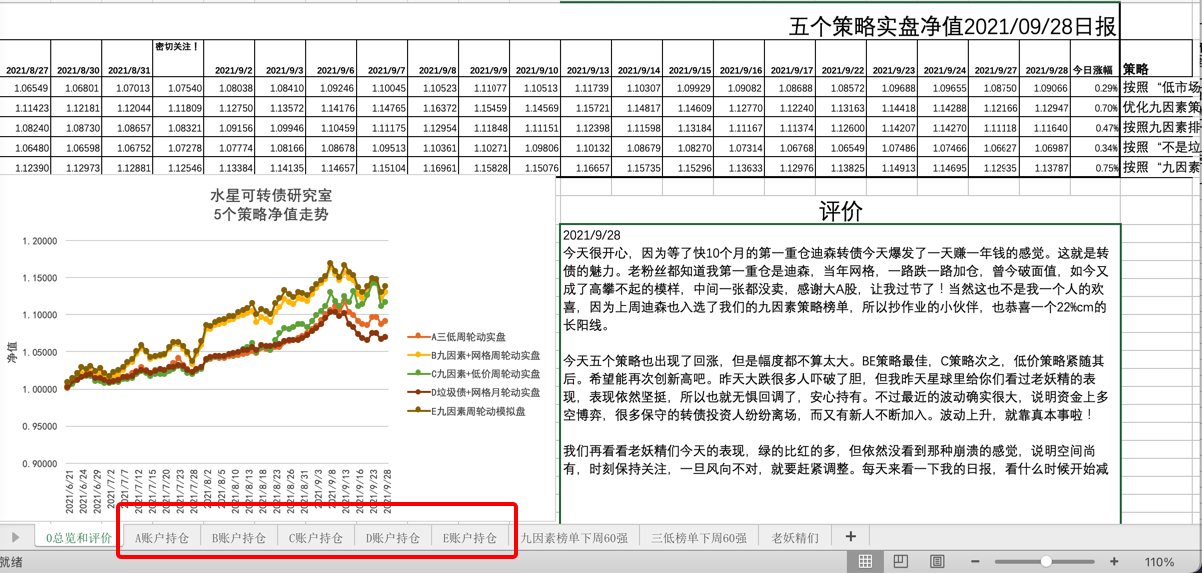Switch to Page Layout view
The image size is (1202, 574).
pos(900,561)
